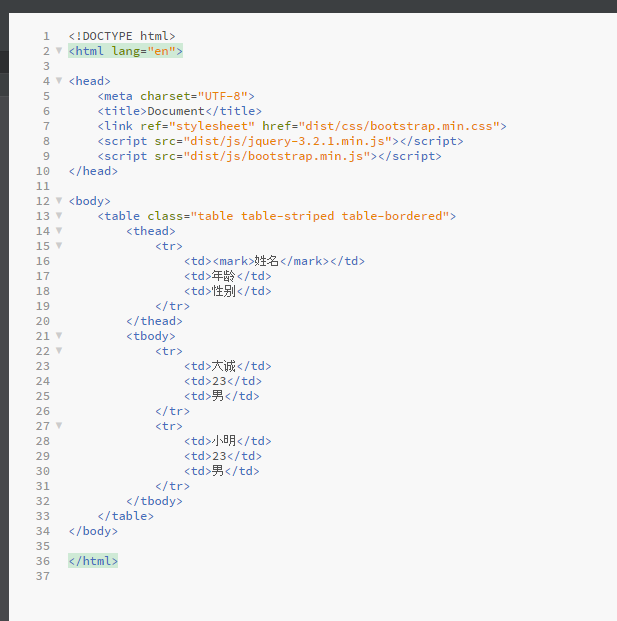
Task: Click the opening <thead> tag on line 14
Action: tap(151, 231)
